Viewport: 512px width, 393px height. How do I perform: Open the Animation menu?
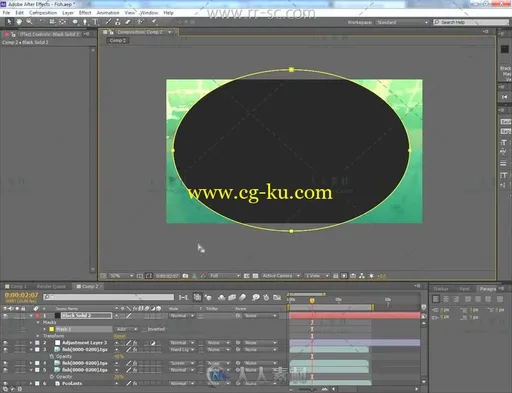coord(108,13)
